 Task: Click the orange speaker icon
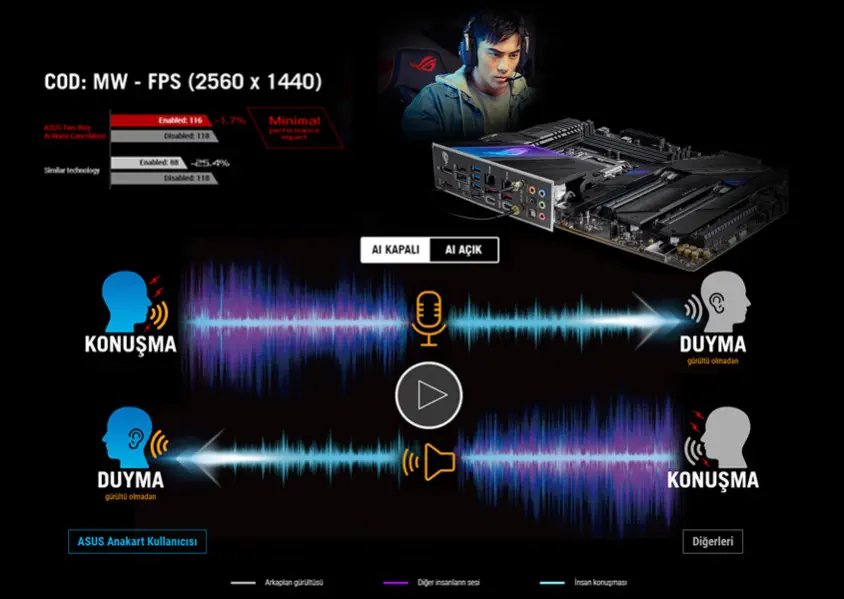click(x=430, y=462)
